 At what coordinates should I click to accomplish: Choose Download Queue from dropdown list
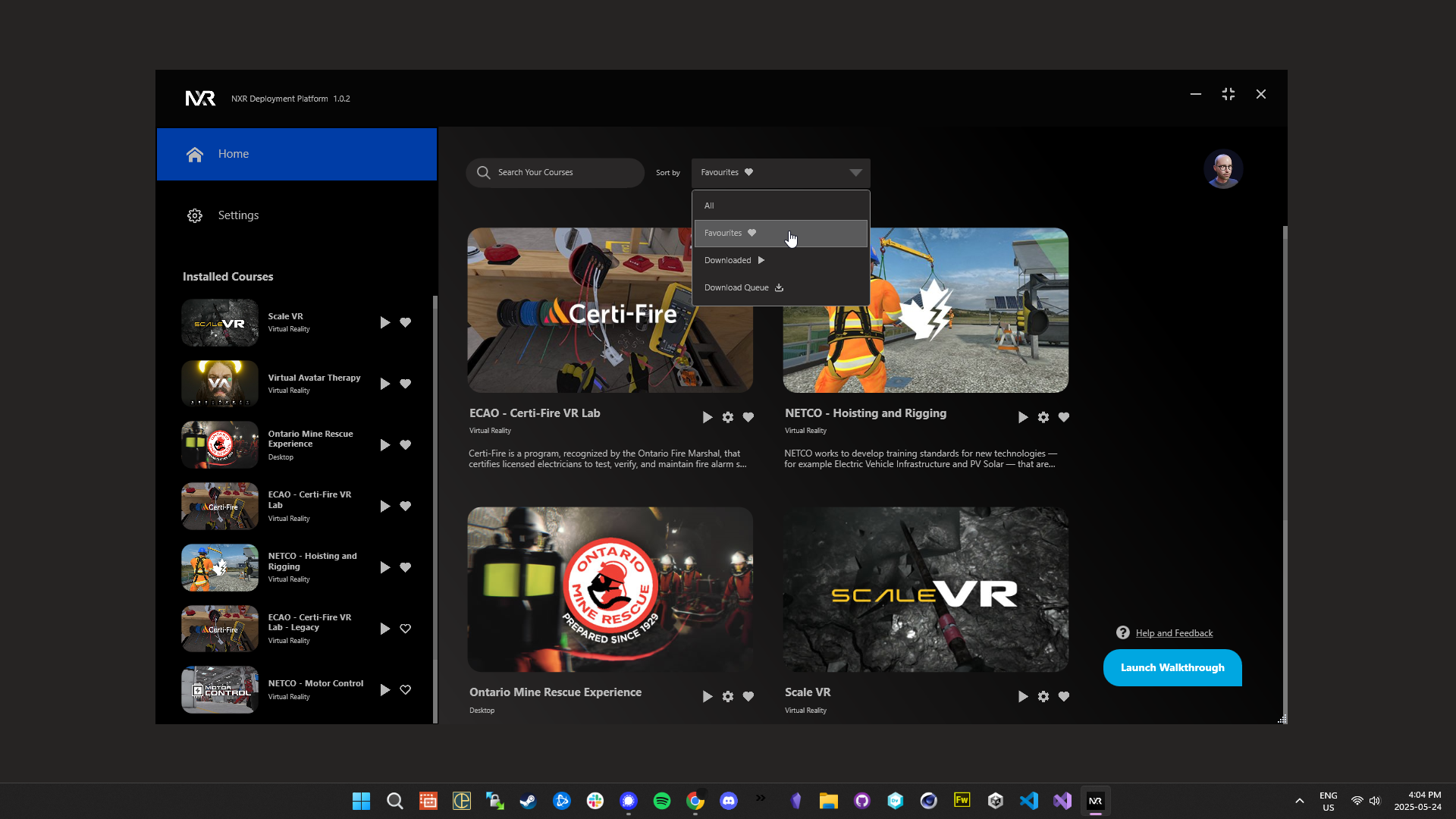(736, 287)
